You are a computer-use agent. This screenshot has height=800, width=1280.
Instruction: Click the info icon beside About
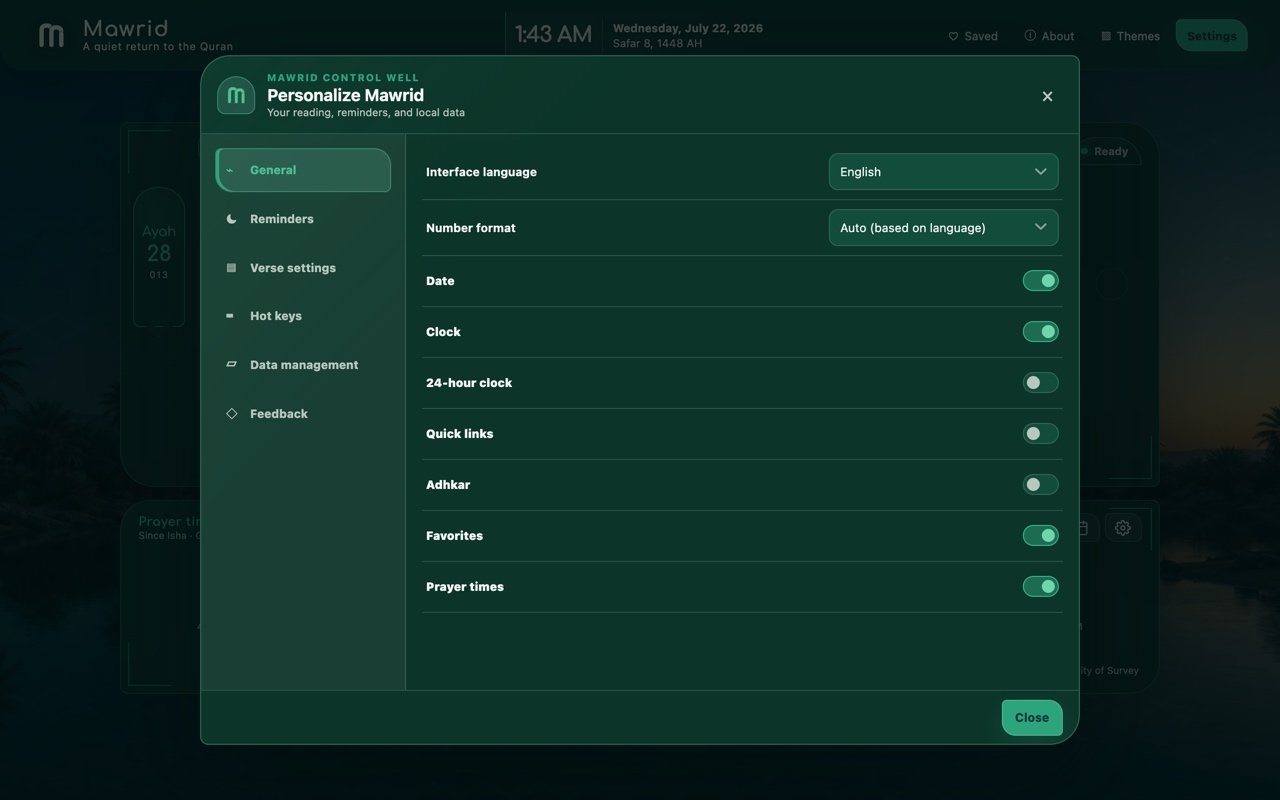pos(1030,35)
